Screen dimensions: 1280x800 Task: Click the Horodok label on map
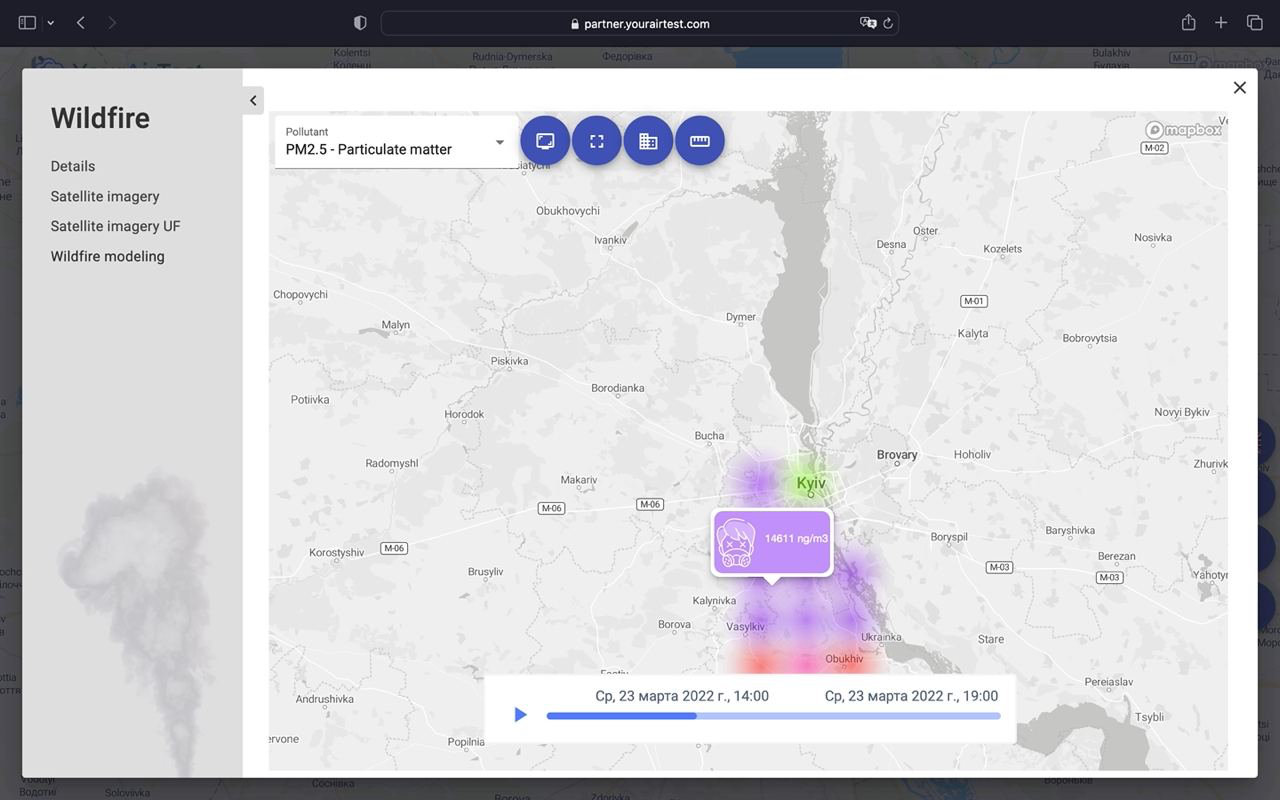pyautogui.click(x=464, y=414)
